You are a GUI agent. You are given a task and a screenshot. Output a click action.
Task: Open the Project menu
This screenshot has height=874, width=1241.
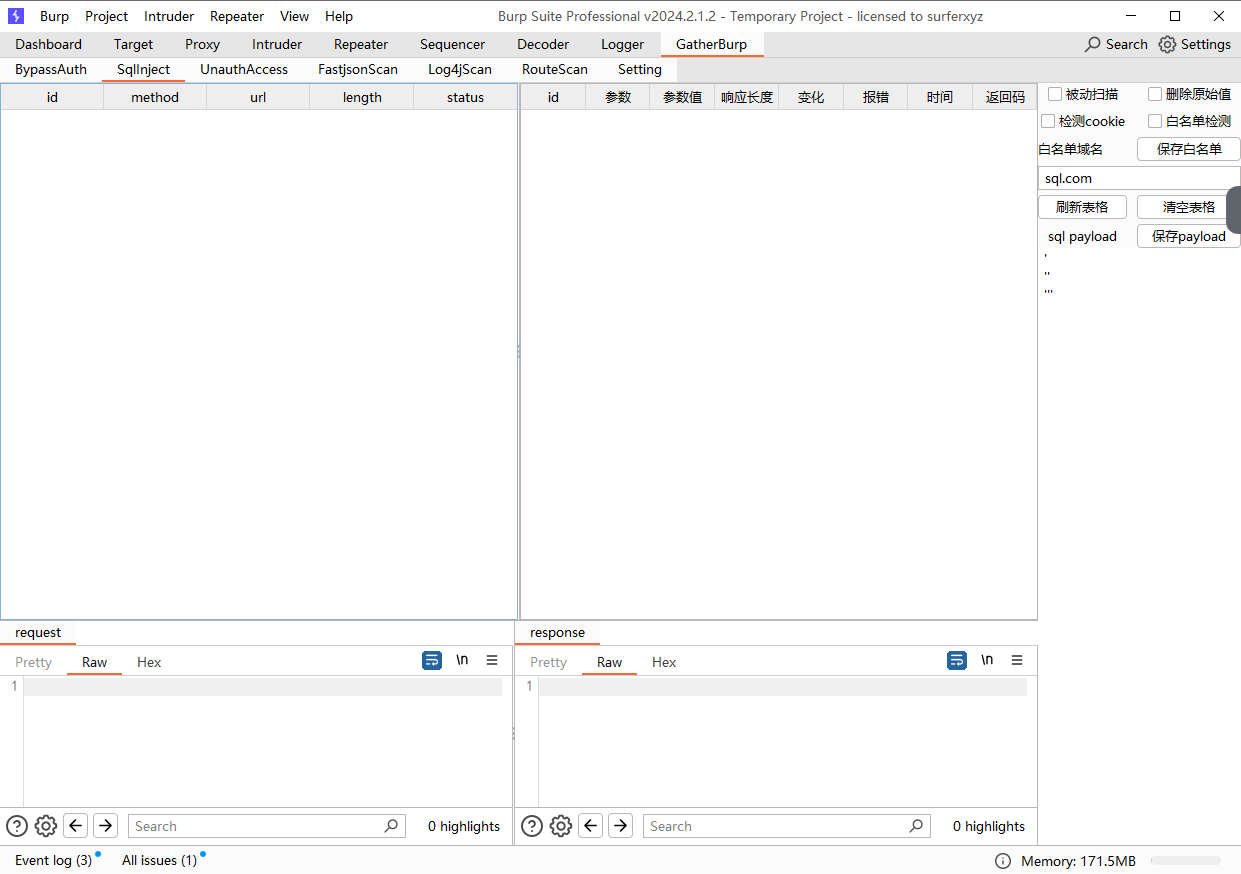(106, 16)
